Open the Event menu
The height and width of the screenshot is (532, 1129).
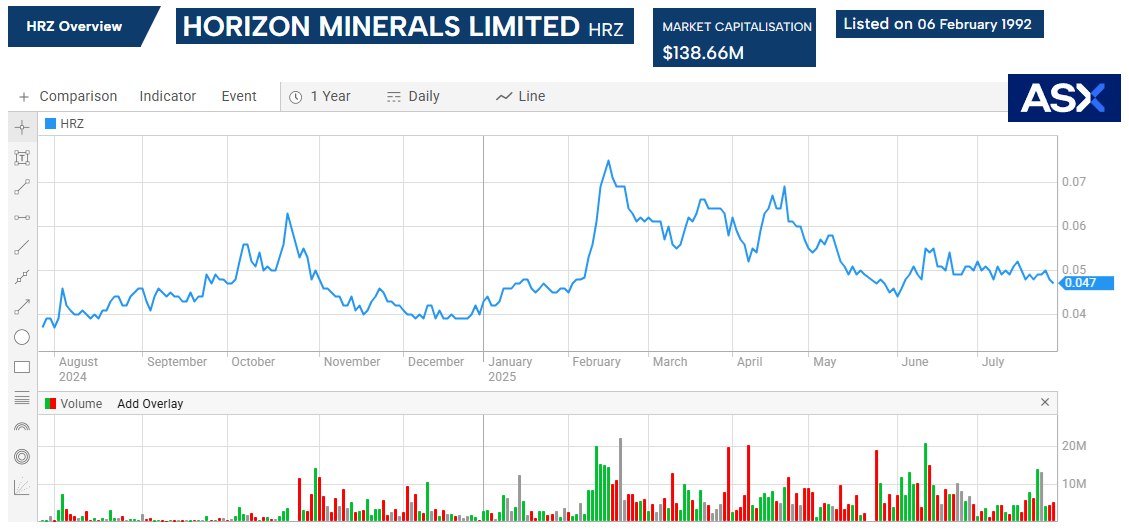pos(239,97)
